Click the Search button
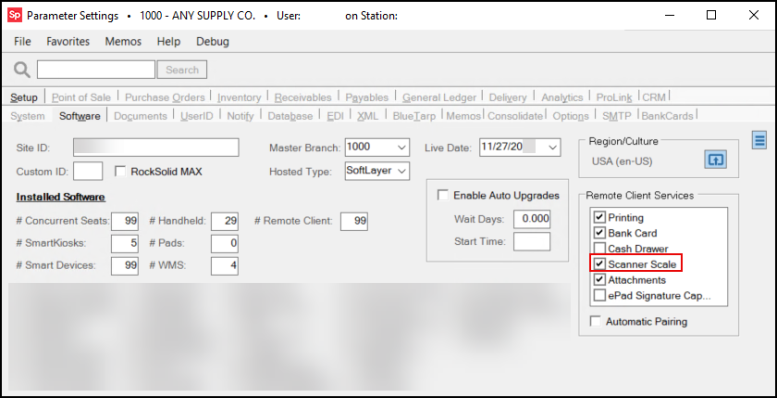 pyautogui.click(x=182, y=70)
